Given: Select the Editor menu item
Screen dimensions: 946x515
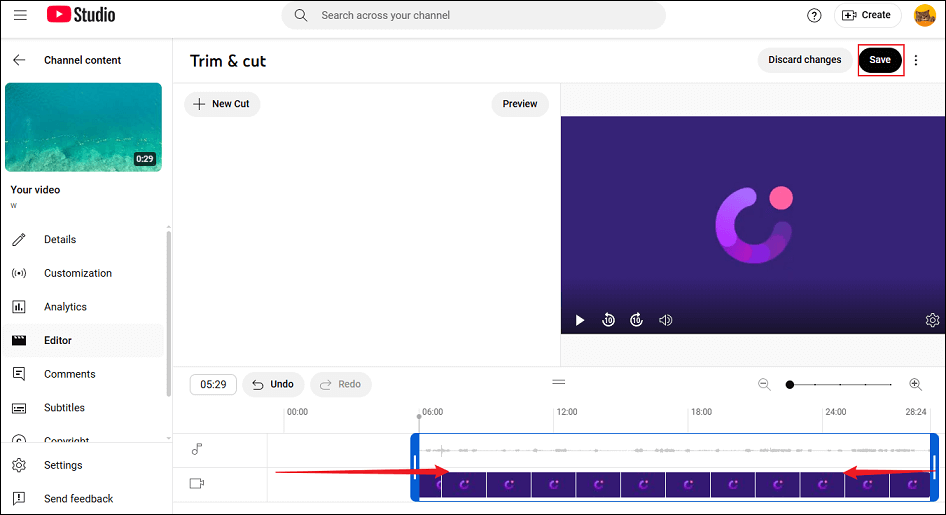Looking at the screenshot, I should (84, 340).
